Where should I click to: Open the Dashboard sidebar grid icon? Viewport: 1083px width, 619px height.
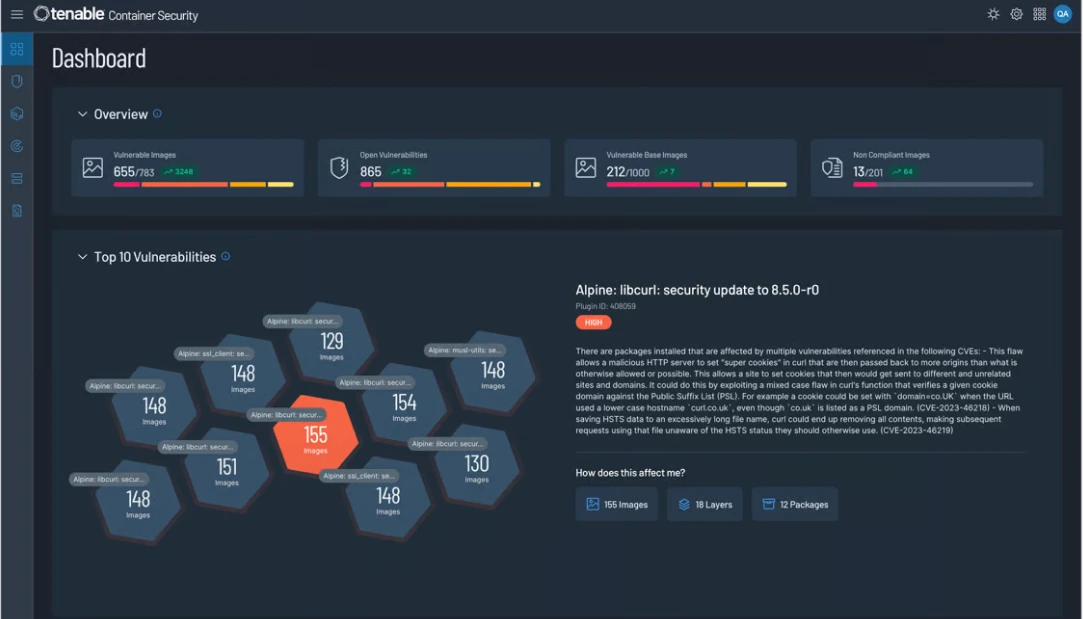17,49
